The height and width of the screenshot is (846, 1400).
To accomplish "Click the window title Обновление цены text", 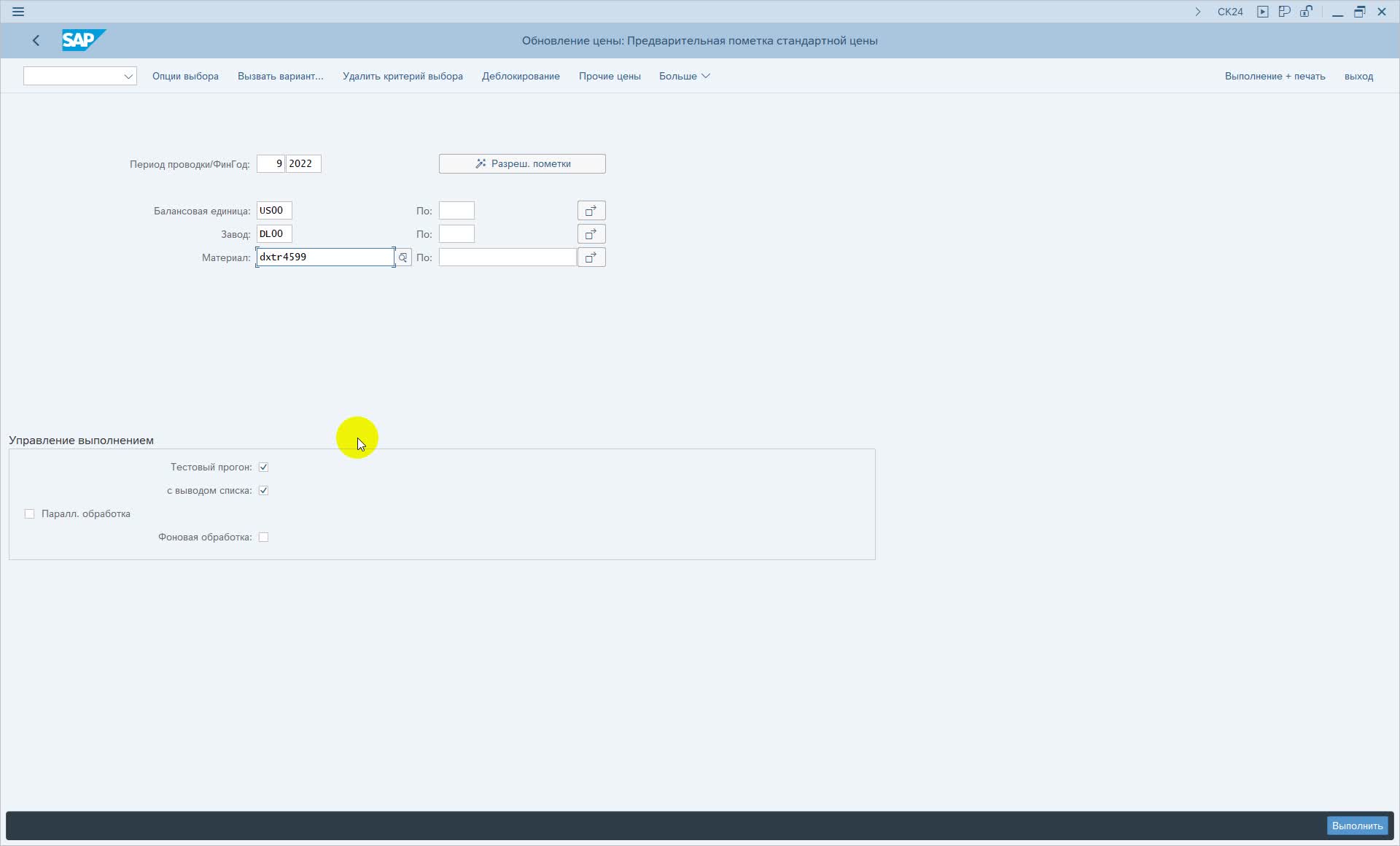I will 700,41.
